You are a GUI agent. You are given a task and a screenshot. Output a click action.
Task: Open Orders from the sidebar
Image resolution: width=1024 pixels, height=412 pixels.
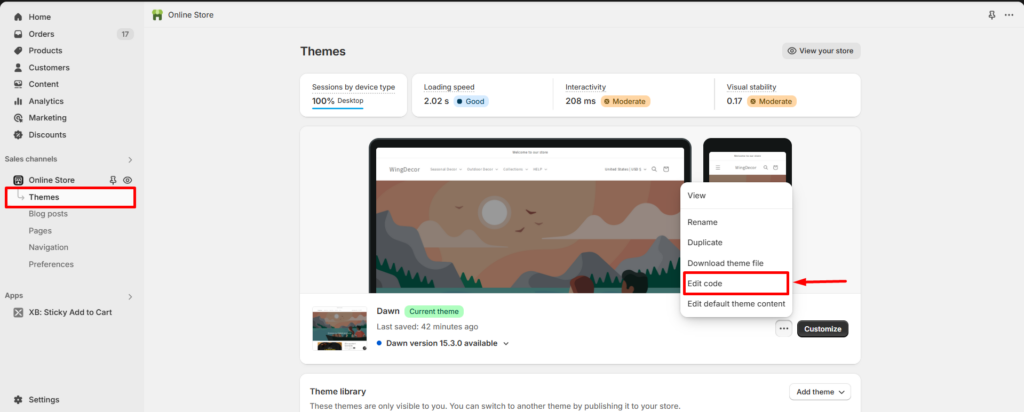tap(41, 34)
